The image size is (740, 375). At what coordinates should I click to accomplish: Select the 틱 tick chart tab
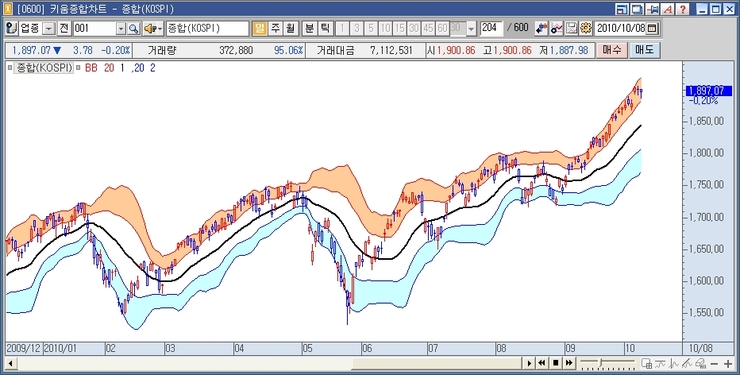pos(325,28)
